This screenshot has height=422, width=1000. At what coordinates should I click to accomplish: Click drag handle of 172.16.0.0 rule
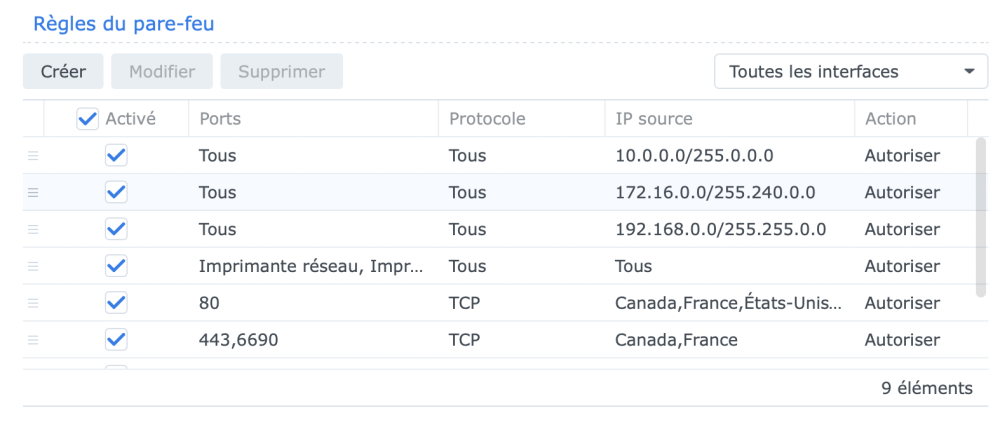[x=33, y=193]
